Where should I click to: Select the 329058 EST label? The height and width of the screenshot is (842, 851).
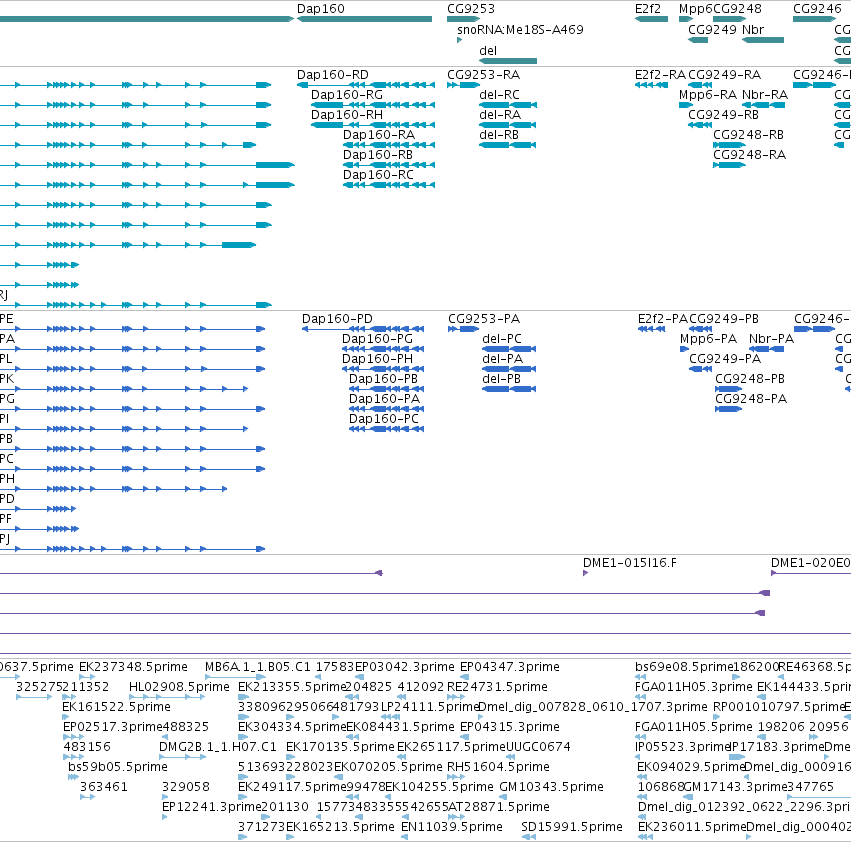(186, 788)
